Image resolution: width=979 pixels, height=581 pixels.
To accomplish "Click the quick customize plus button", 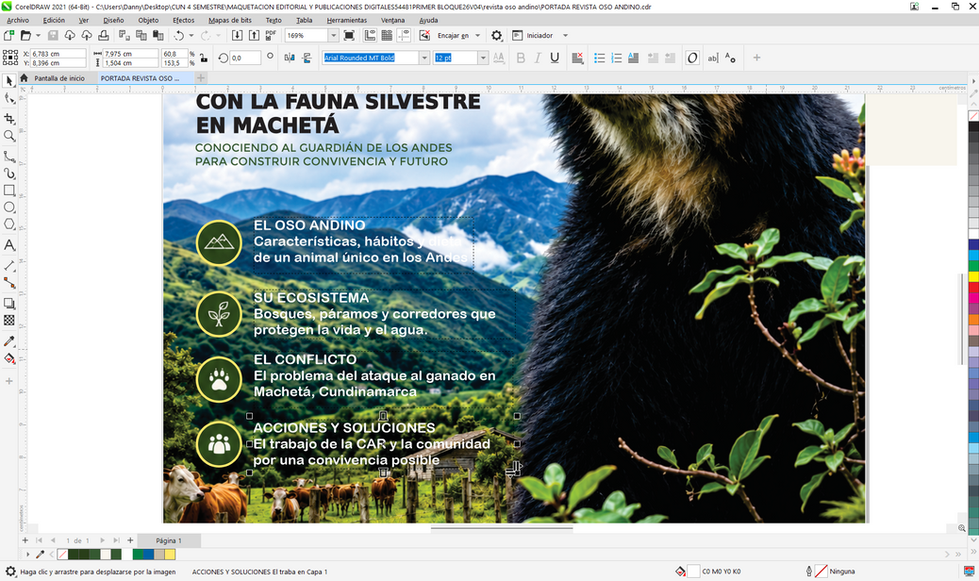I will coord(757,58).
